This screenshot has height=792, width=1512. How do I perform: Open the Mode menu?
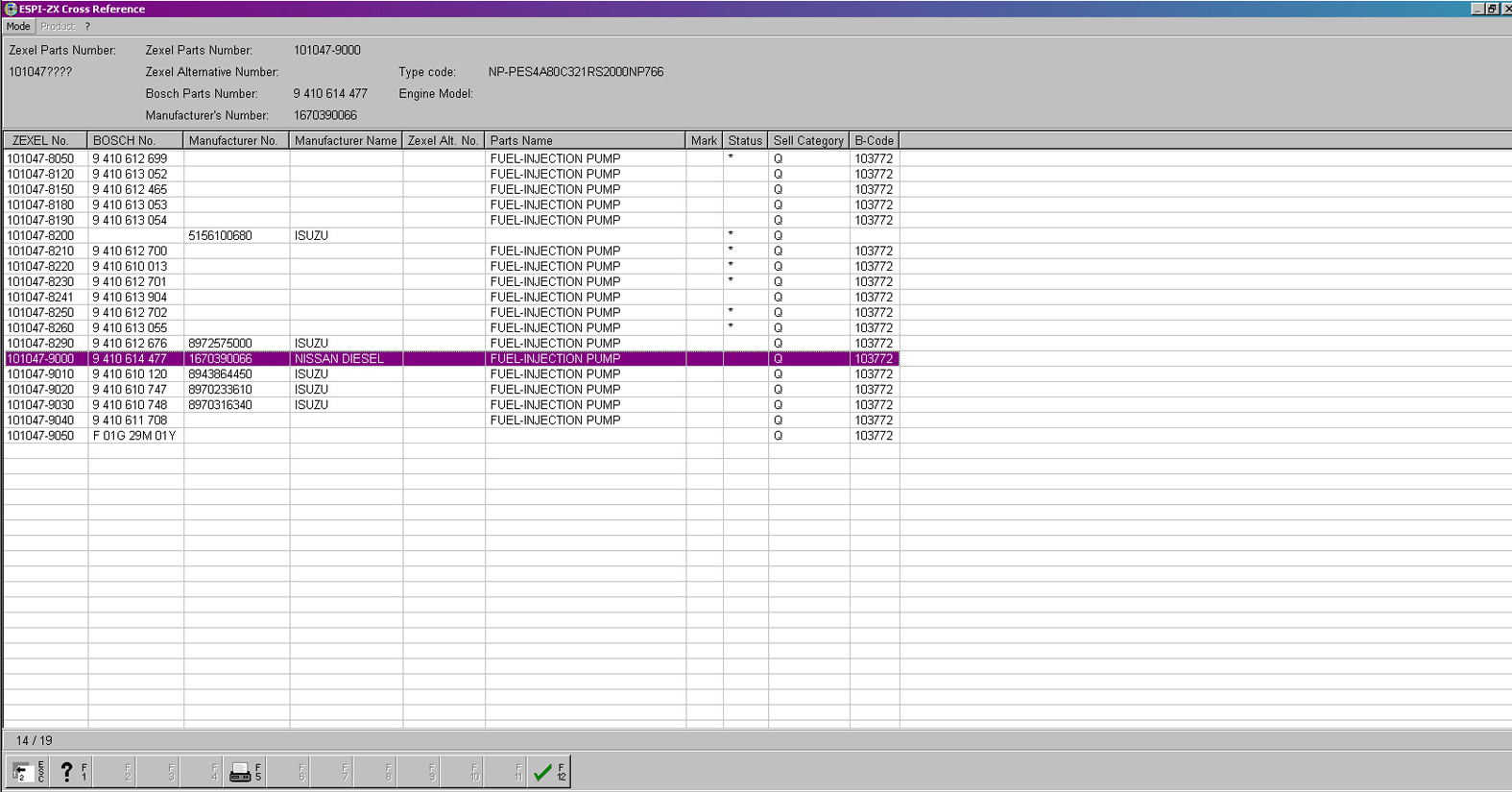pos(18,27)
